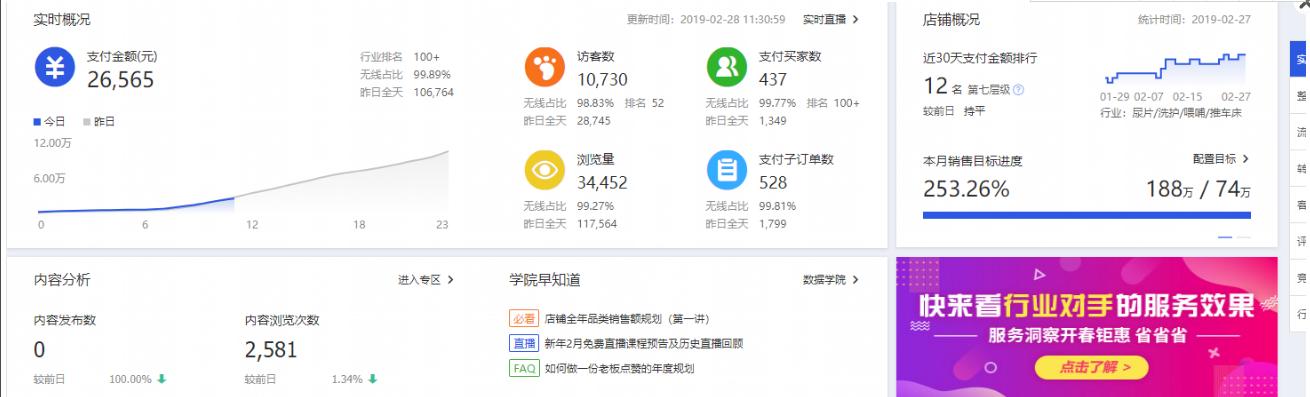Click 排名 52 under 访客数
The height and width of the screenshot is (397, 1310).
click(644, 103)
